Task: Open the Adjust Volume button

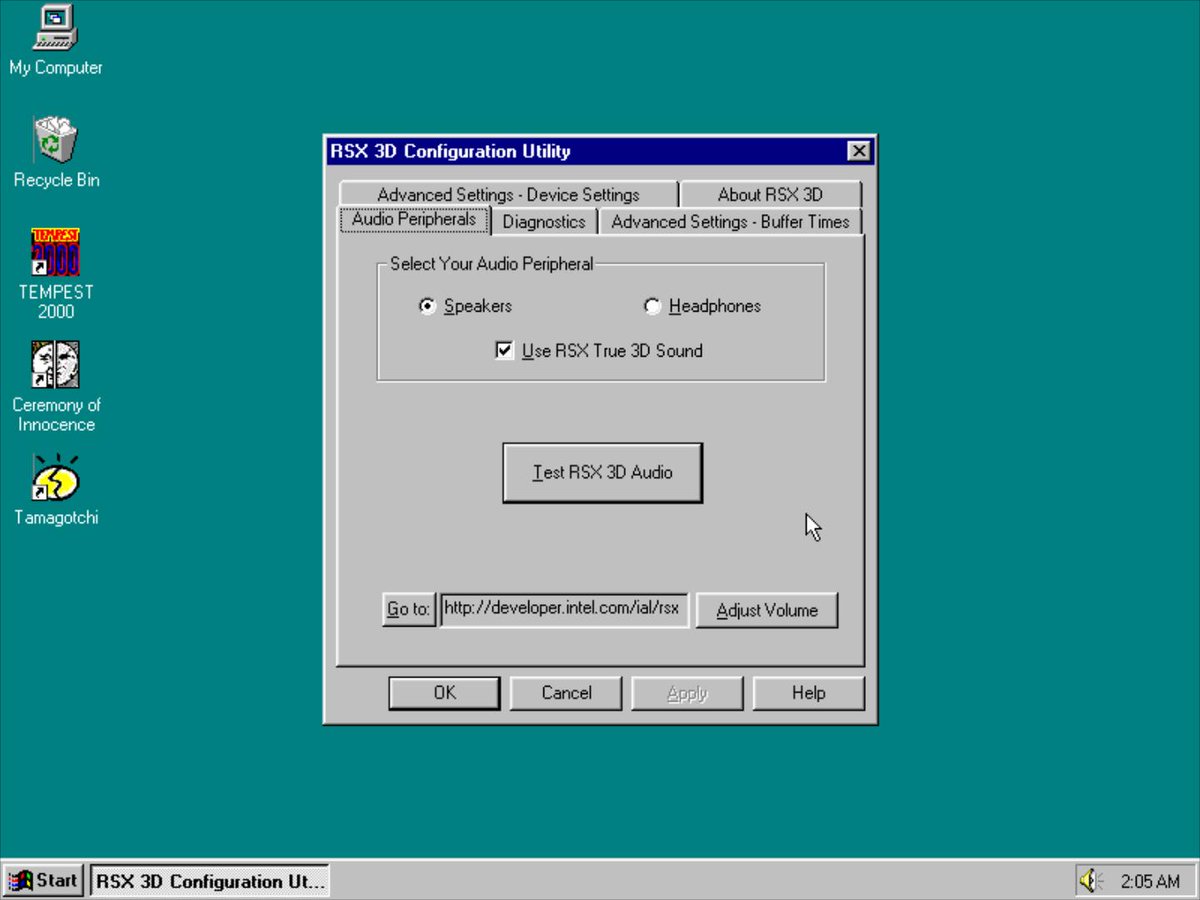Action: [x=767, y=610]
